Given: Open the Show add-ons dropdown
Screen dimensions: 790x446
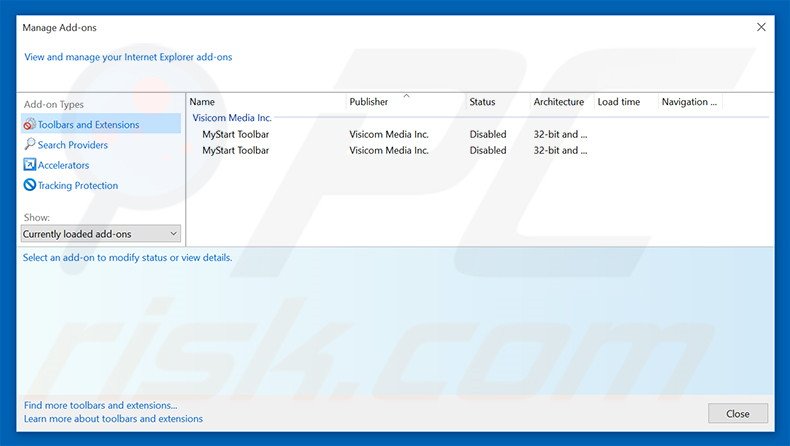Looking at the screenshot, I should tap(101, 234).
